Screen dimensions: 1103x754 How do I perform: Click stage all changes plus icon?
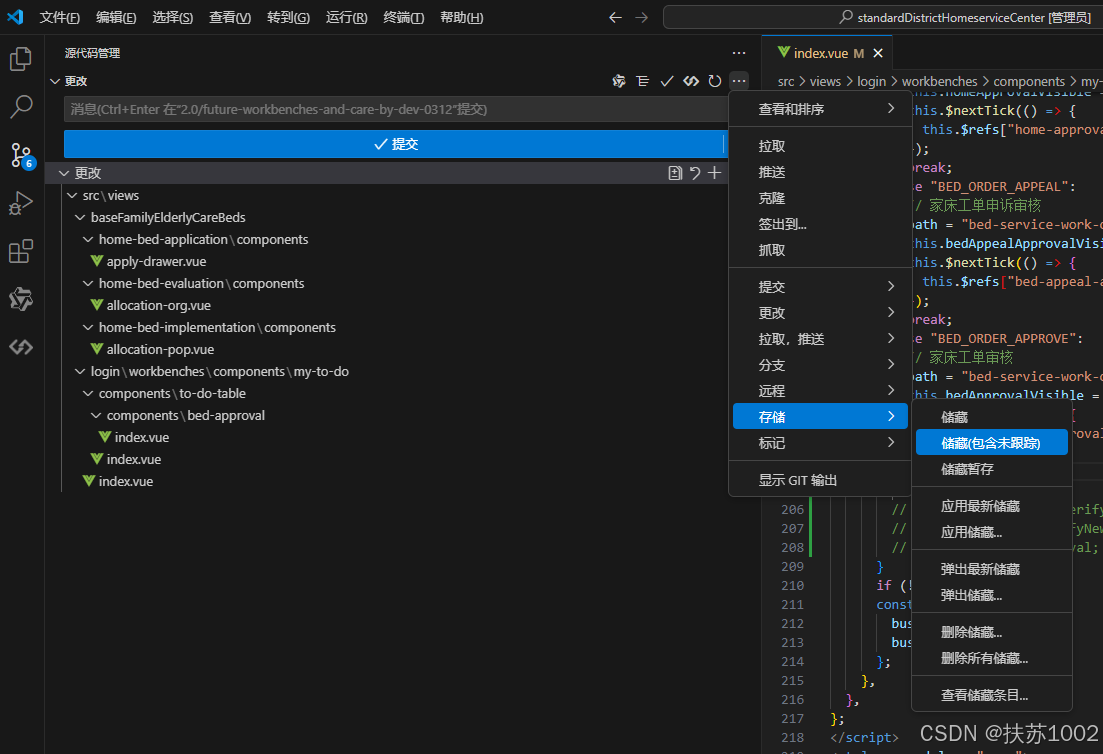pyautogui.click(x=715, y=173)
